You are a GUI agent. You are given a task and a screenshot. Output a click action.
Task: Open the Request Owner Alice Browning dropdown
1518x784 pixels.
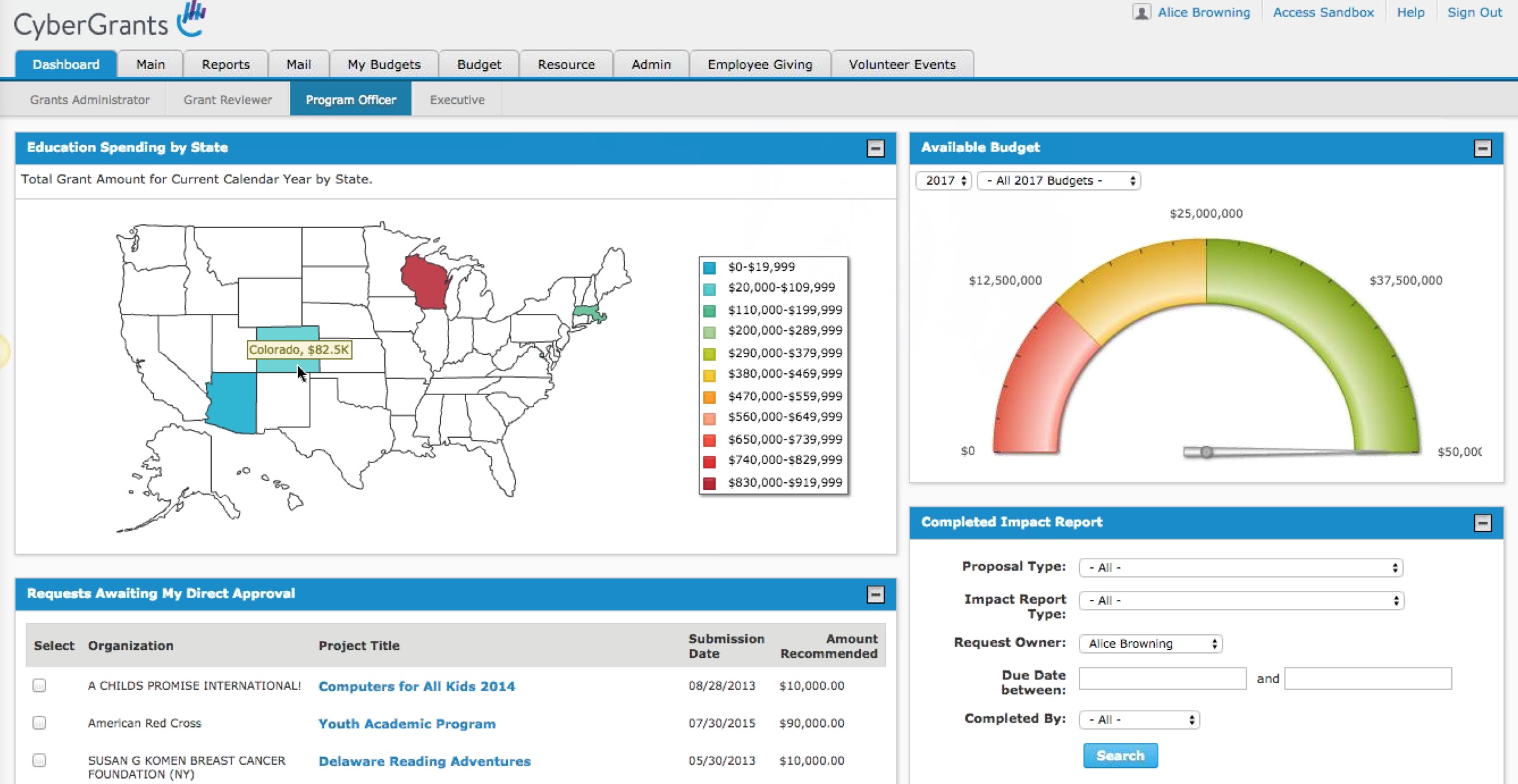click(x=1150, y=643)
